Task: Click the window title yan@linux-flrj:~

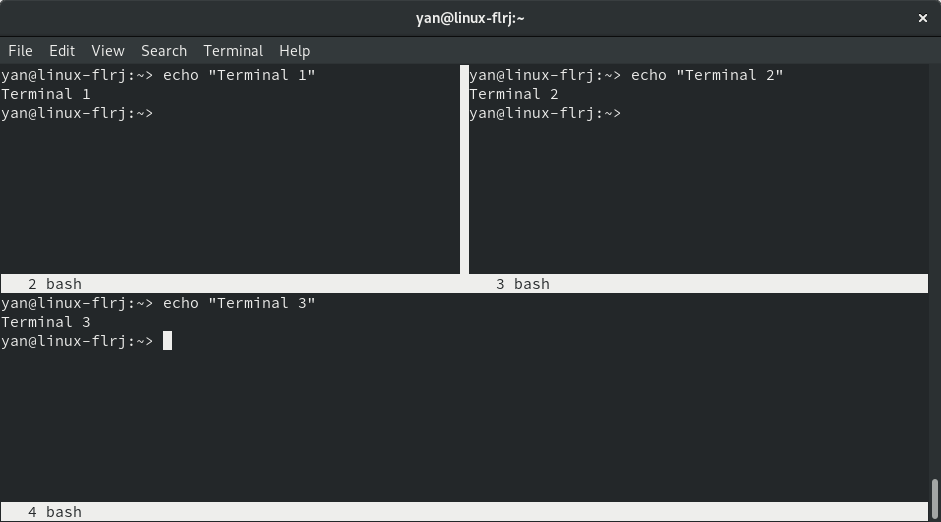Action: coord(470,19)
